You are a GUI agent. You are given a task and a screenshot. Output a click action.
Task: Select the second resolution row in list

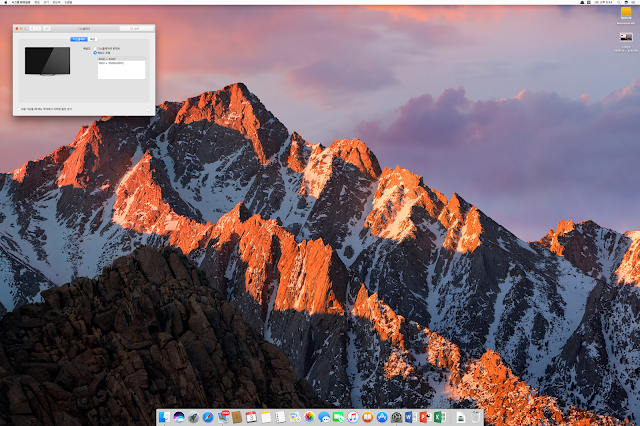click(x=121, y=63)
